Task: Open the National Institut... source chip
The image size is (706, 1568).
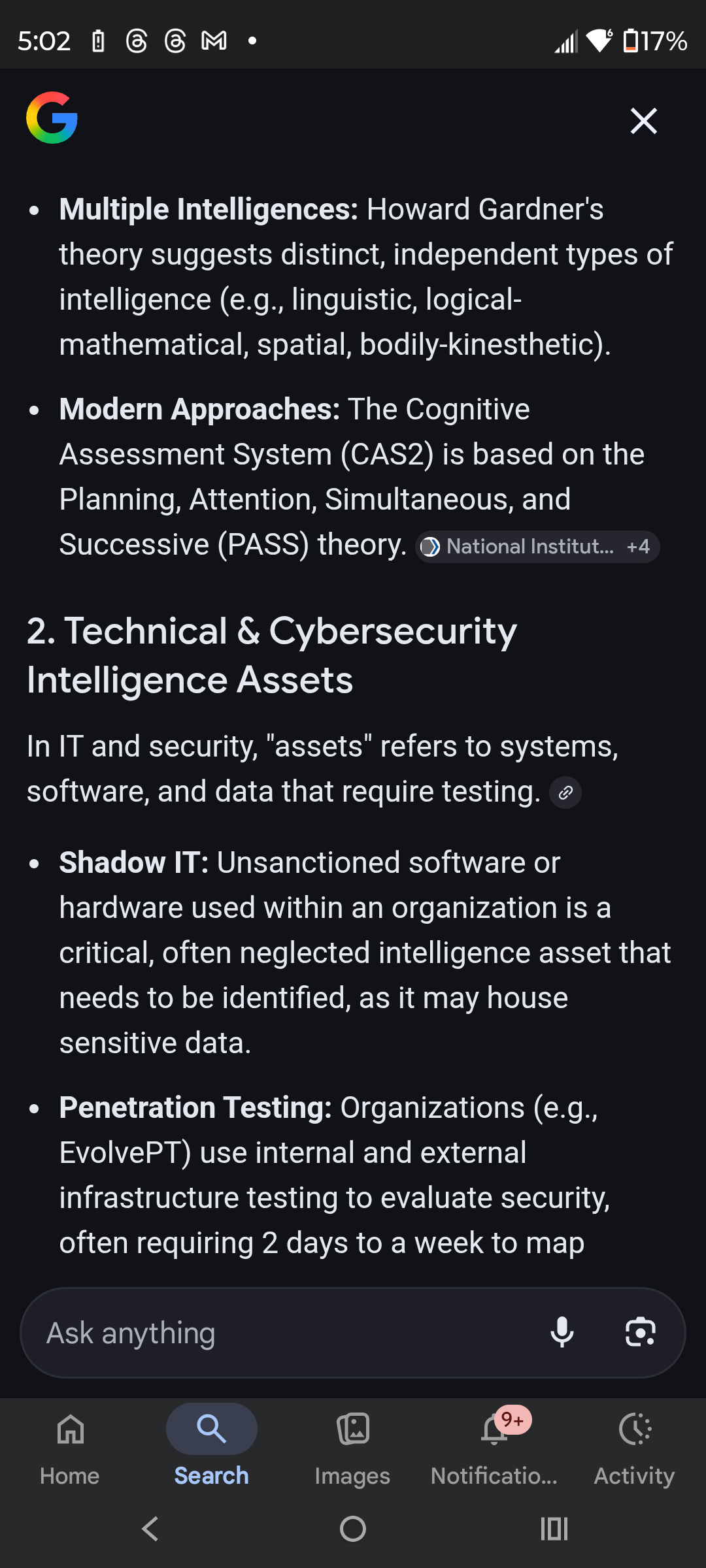Action: click(x=520, y=547)
